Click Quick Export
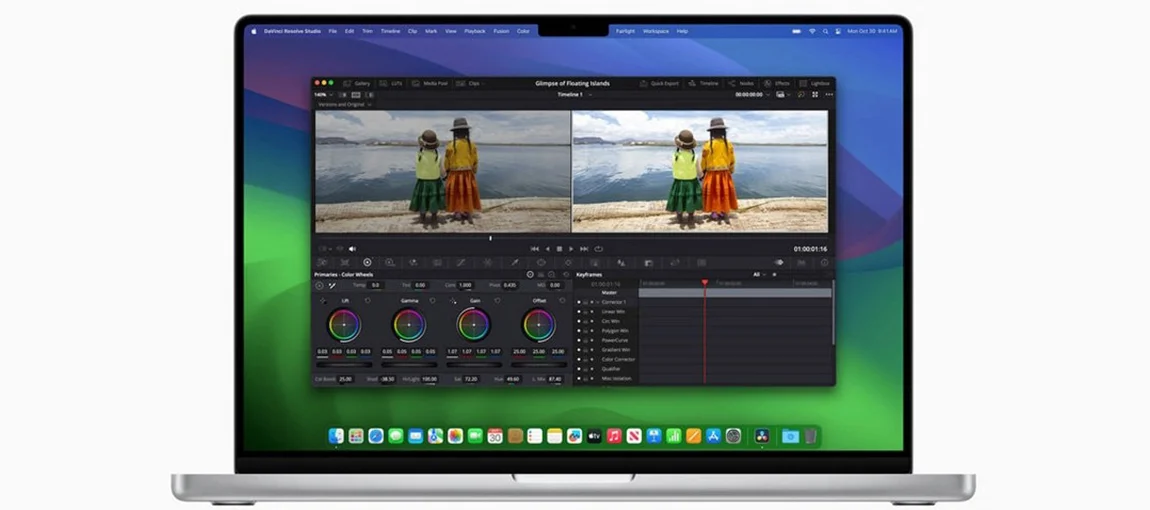The width and height of the screenshot is (1150, 510). [659, 84]
